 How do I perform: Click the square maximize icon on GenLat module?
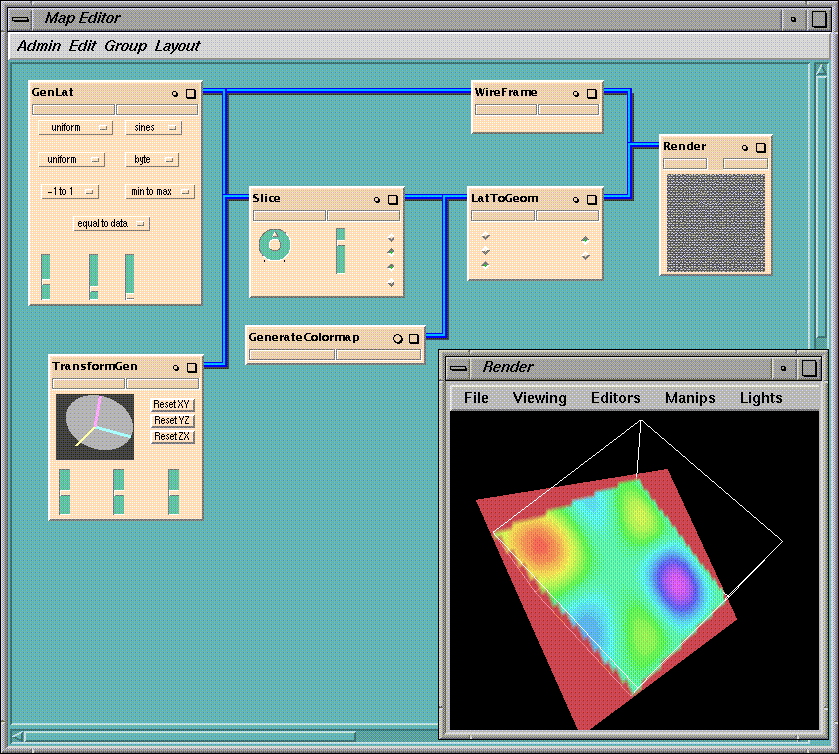click(x=190, y=93)
